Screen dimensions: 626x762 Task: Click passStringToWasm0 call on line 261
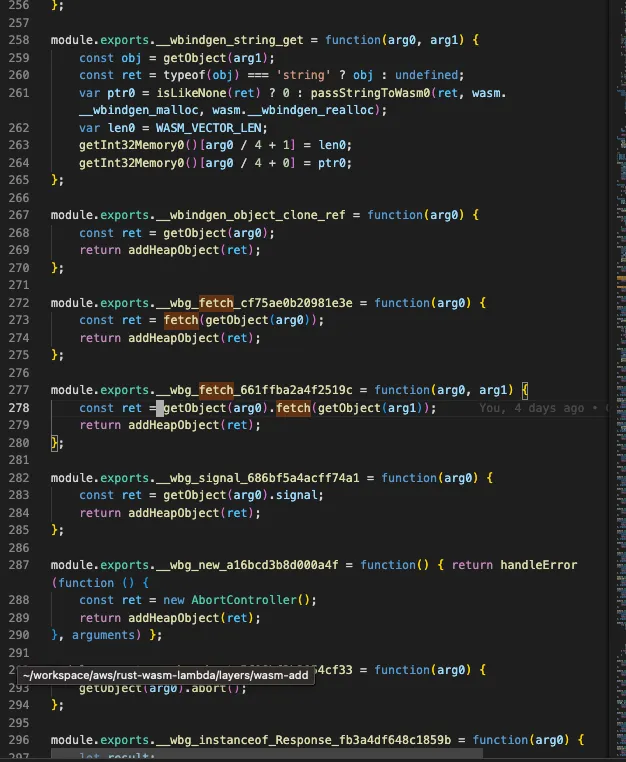click(x=370, y=93)
